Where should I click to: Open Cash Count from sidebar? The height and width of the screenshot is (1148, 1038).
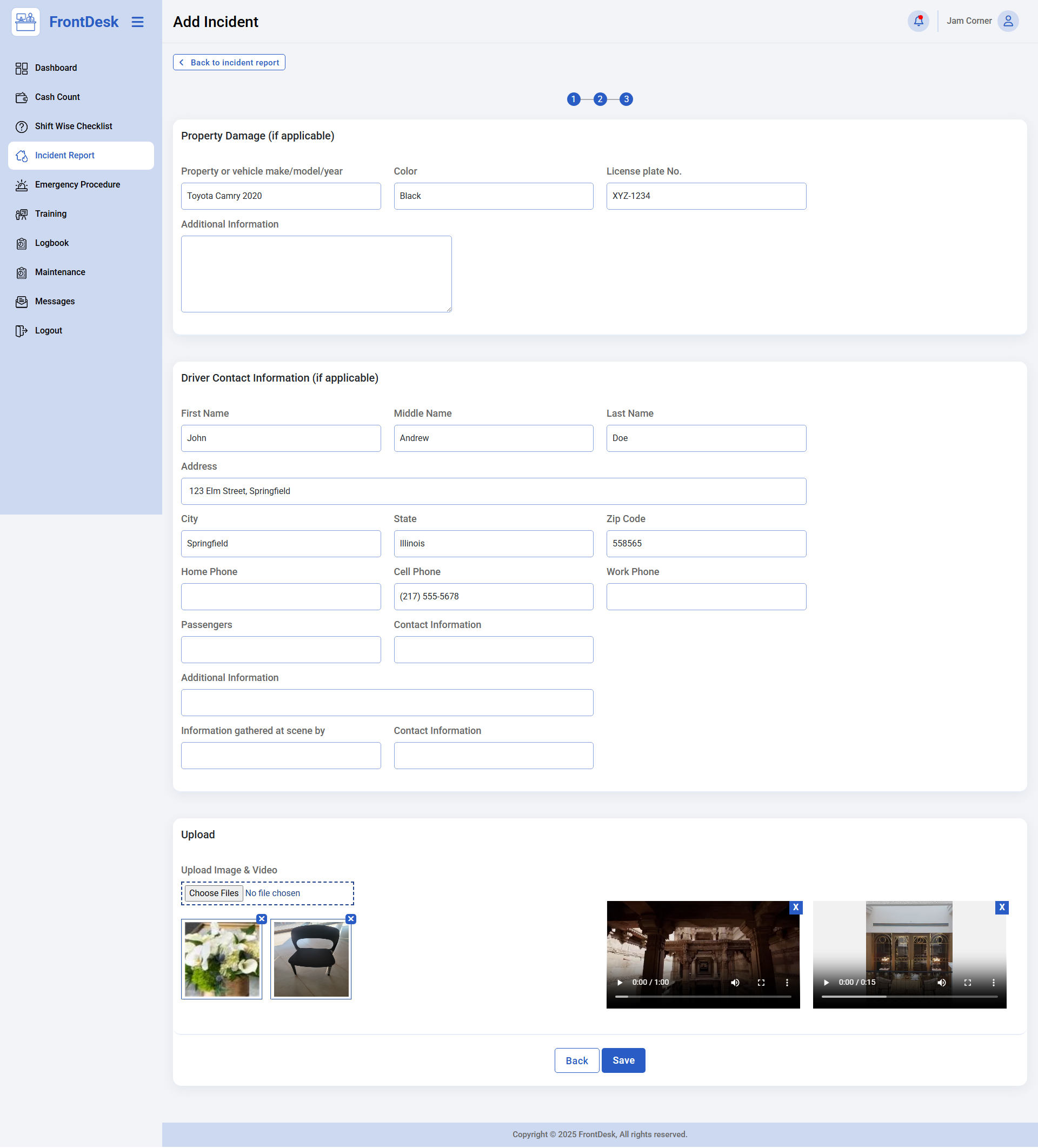click(x=57, y=97)
